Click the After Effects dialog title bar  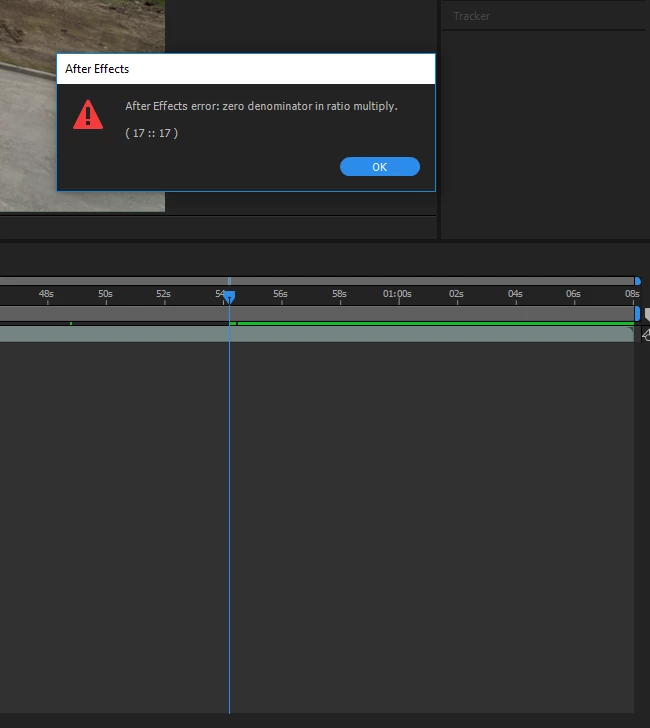[x=246, y=69]
